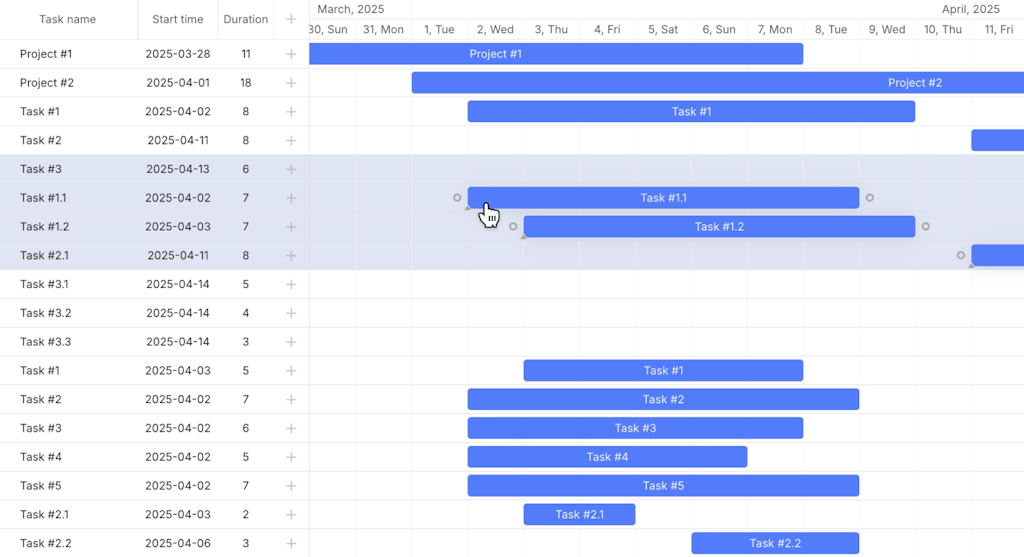
Task: Click the end link circle right of Task #1.2 bar
Action: (x=926, y=227)
